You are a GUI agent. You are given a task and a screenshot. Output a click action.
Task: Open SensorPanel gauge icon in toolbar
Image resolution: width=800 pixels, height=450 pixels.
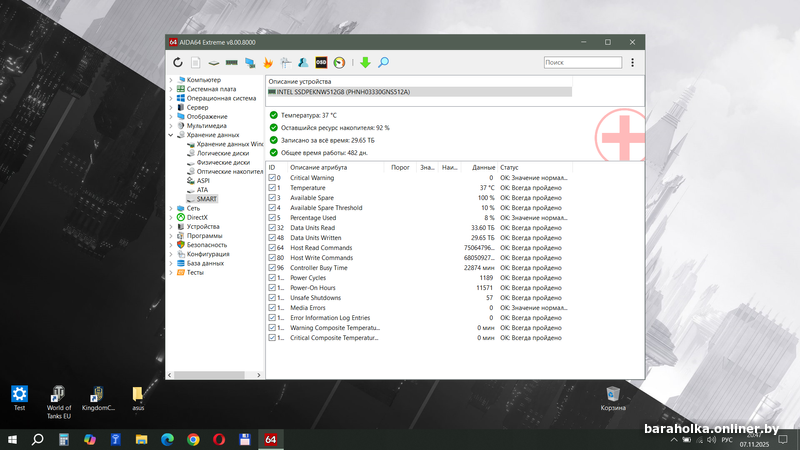point(339,62)
